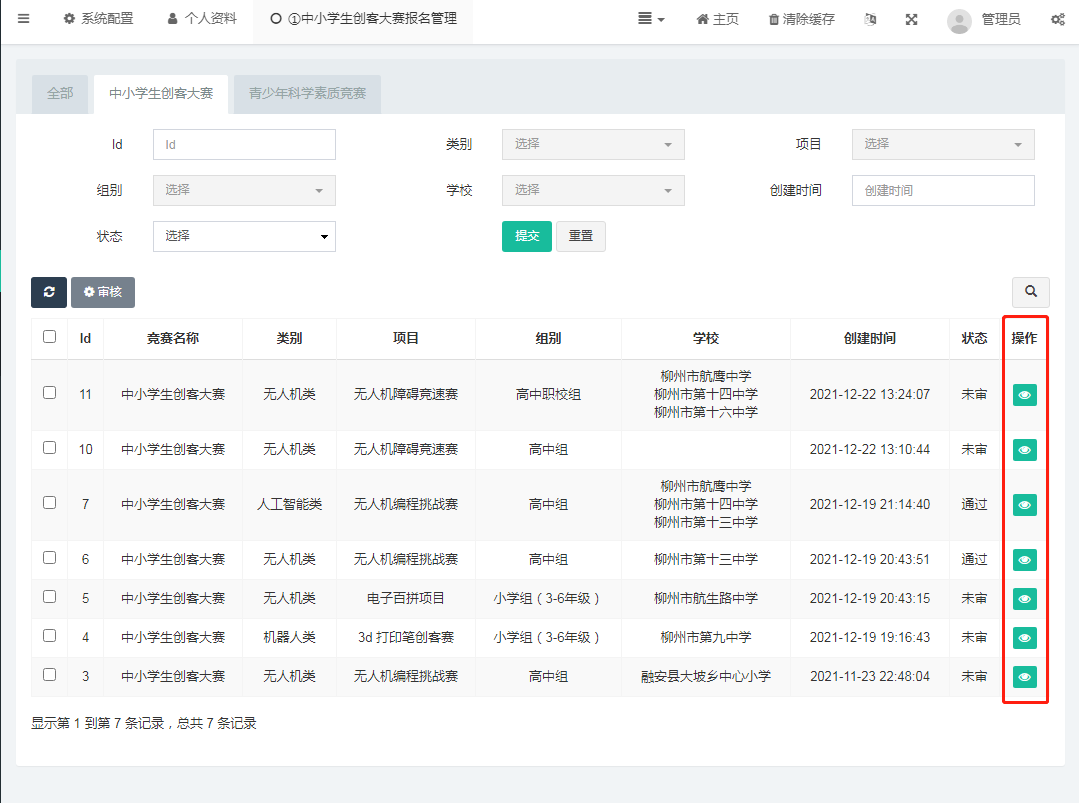Select the 全部 tab
The width and height of the screenshot is (1079, 803).
(x=60, y=94)
